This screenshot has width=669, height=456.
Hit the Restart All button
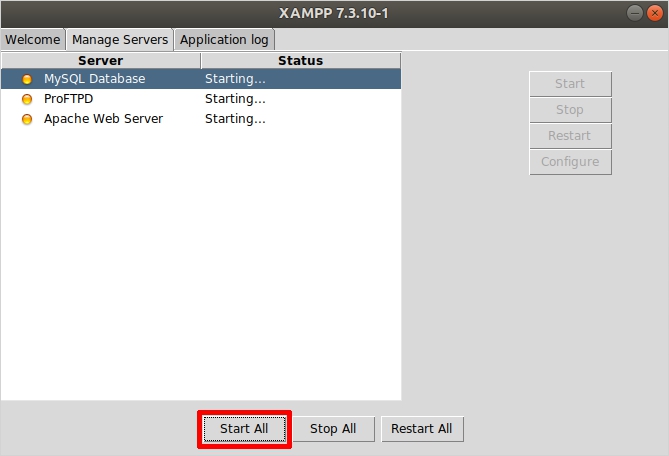[x=421, y=429]
